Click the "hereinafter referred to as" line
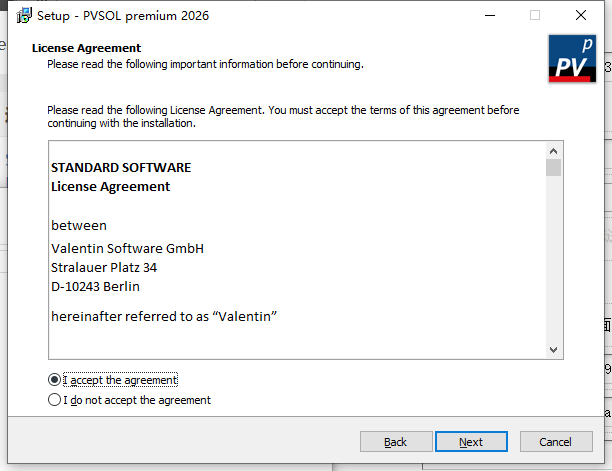 tap(163, 316)
